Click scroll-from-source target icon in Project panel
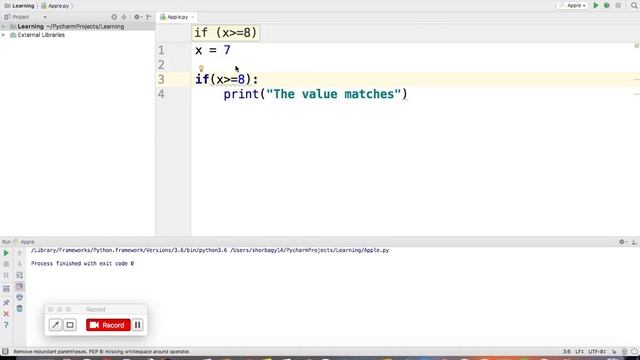The image size is (640, 360). tap(114, 17)
